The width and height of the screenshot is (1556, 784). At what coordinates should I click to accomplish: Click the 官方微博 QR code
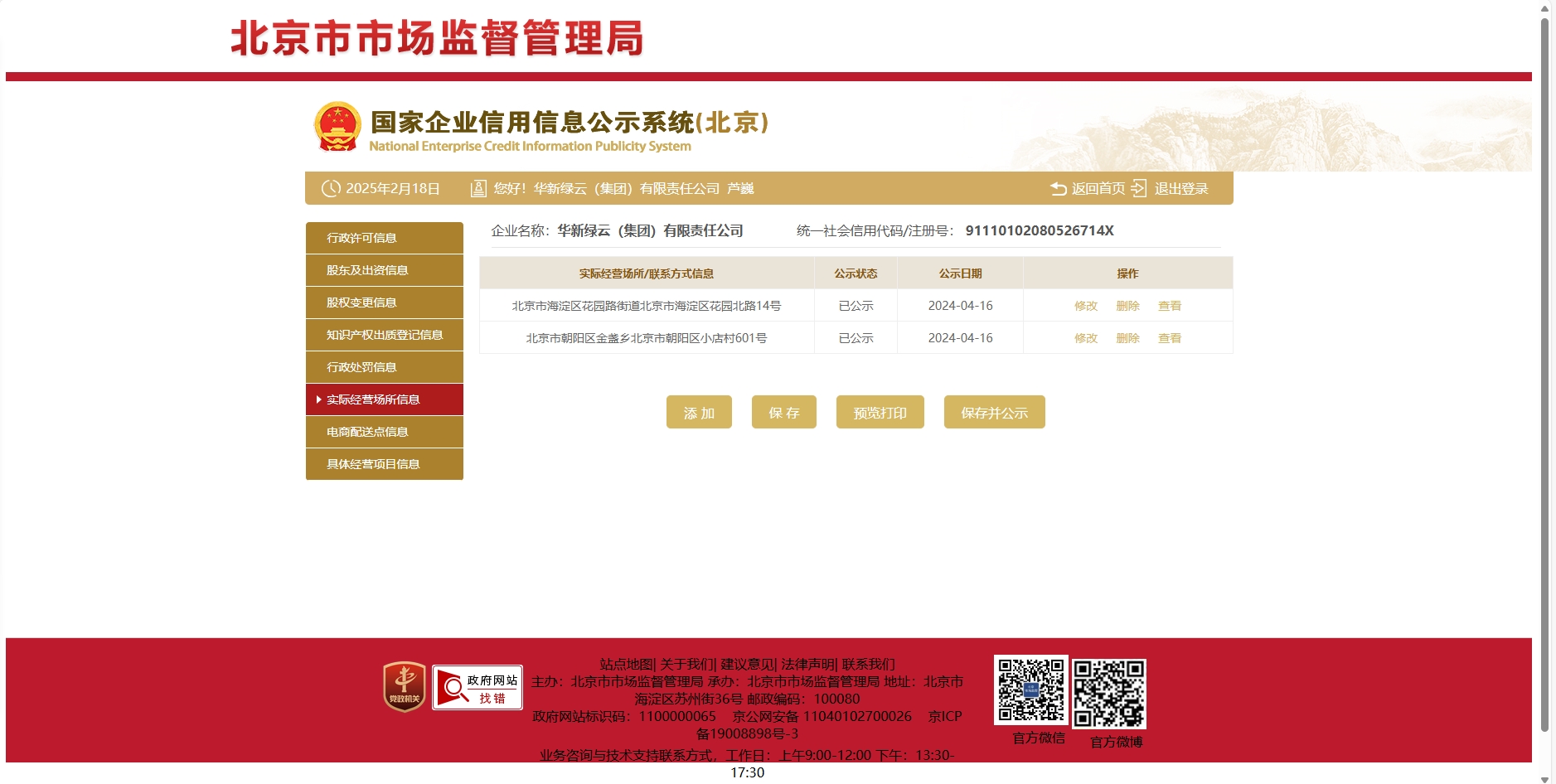pos(1109,694)
